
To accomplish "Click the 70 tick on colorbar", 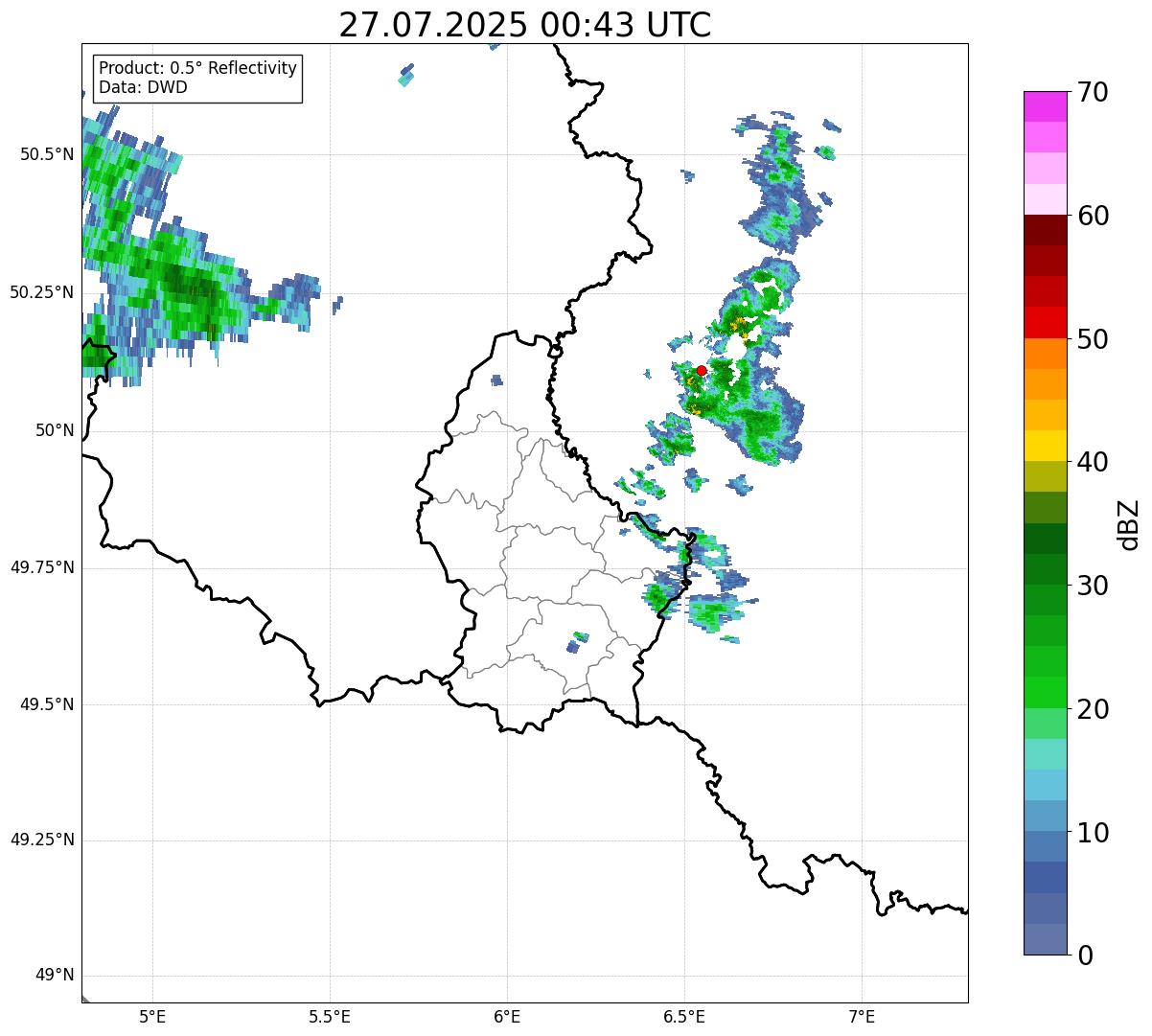I will (x=1093, y=92).
